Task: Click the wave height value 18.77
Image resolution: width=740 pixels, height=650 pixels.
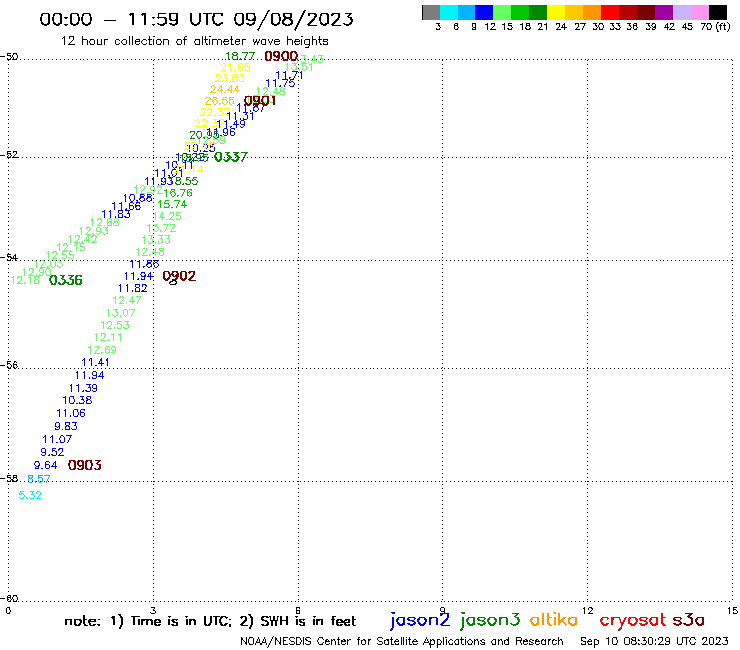Action: tap(240, 56)
